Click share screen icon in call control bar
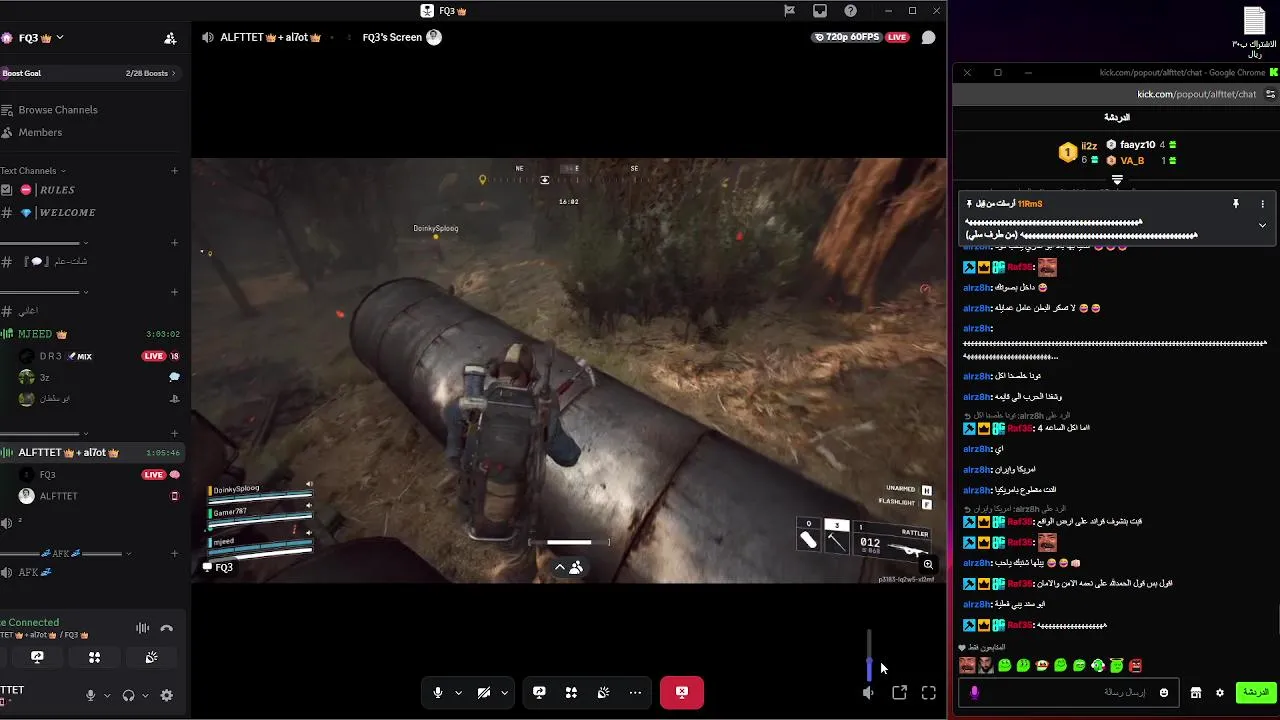 tap(539, 692)
